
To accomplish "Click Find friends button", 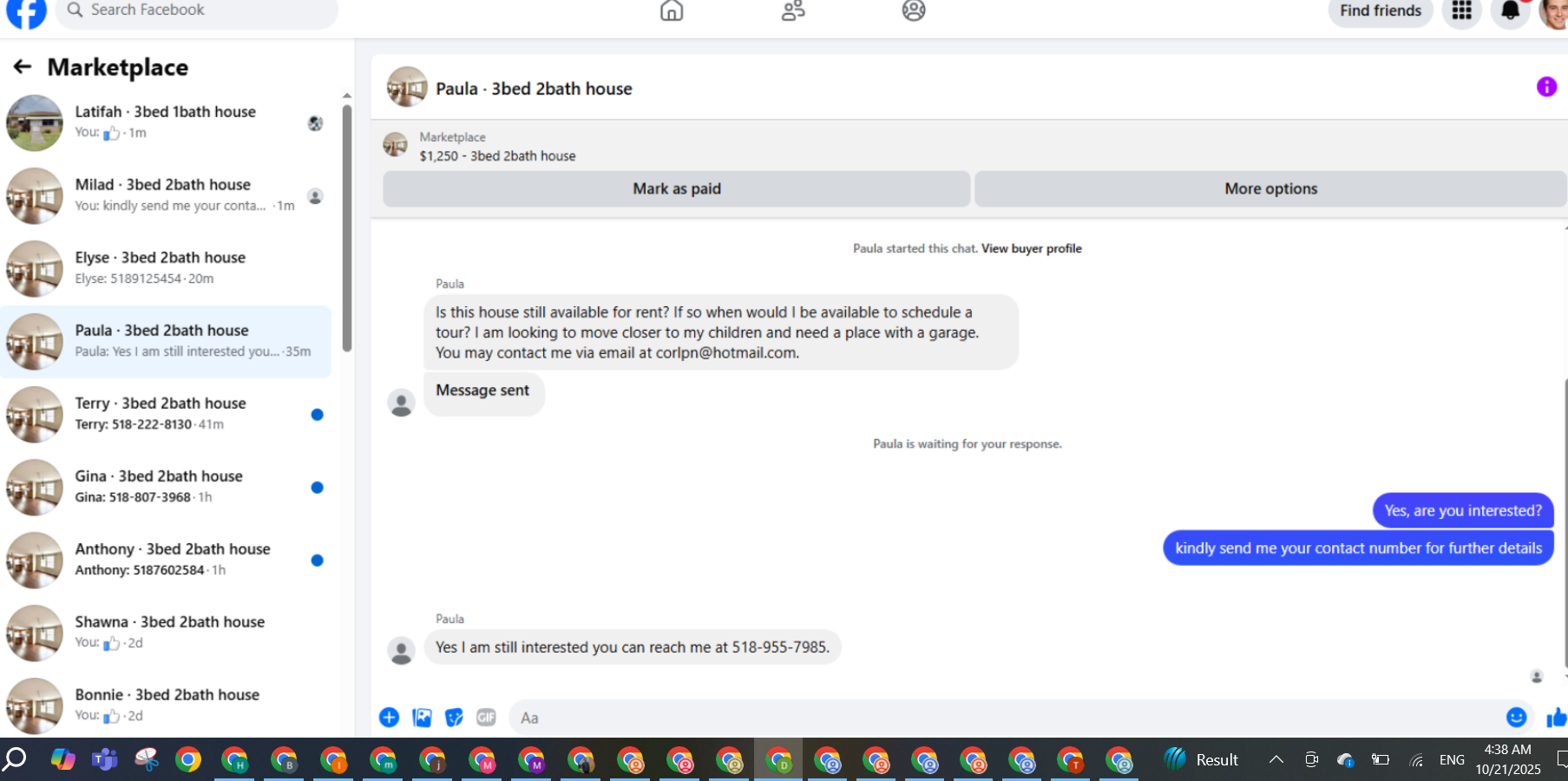I will [1380, 11].
